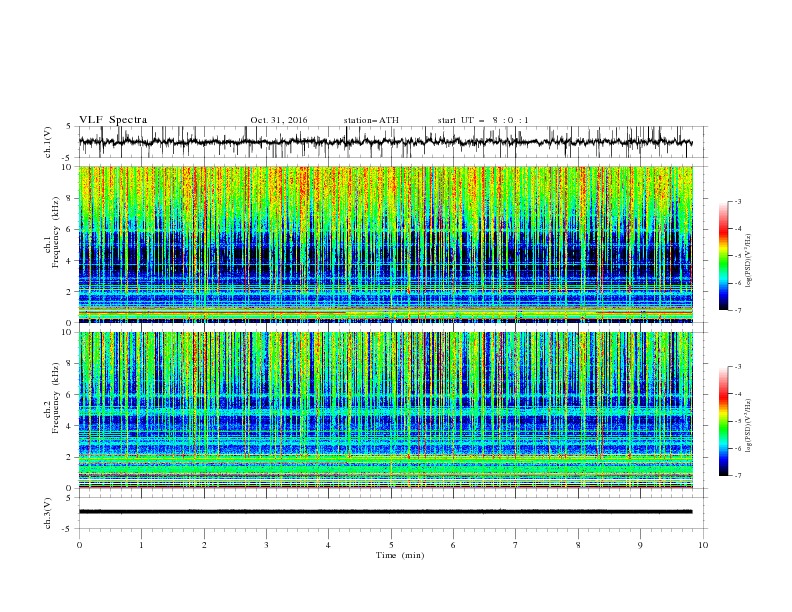The width and height of the screenshot is (792, 612).
Task: Click the 'ch.1(V)' waveform axis label
Action: (x=48, y=142)
